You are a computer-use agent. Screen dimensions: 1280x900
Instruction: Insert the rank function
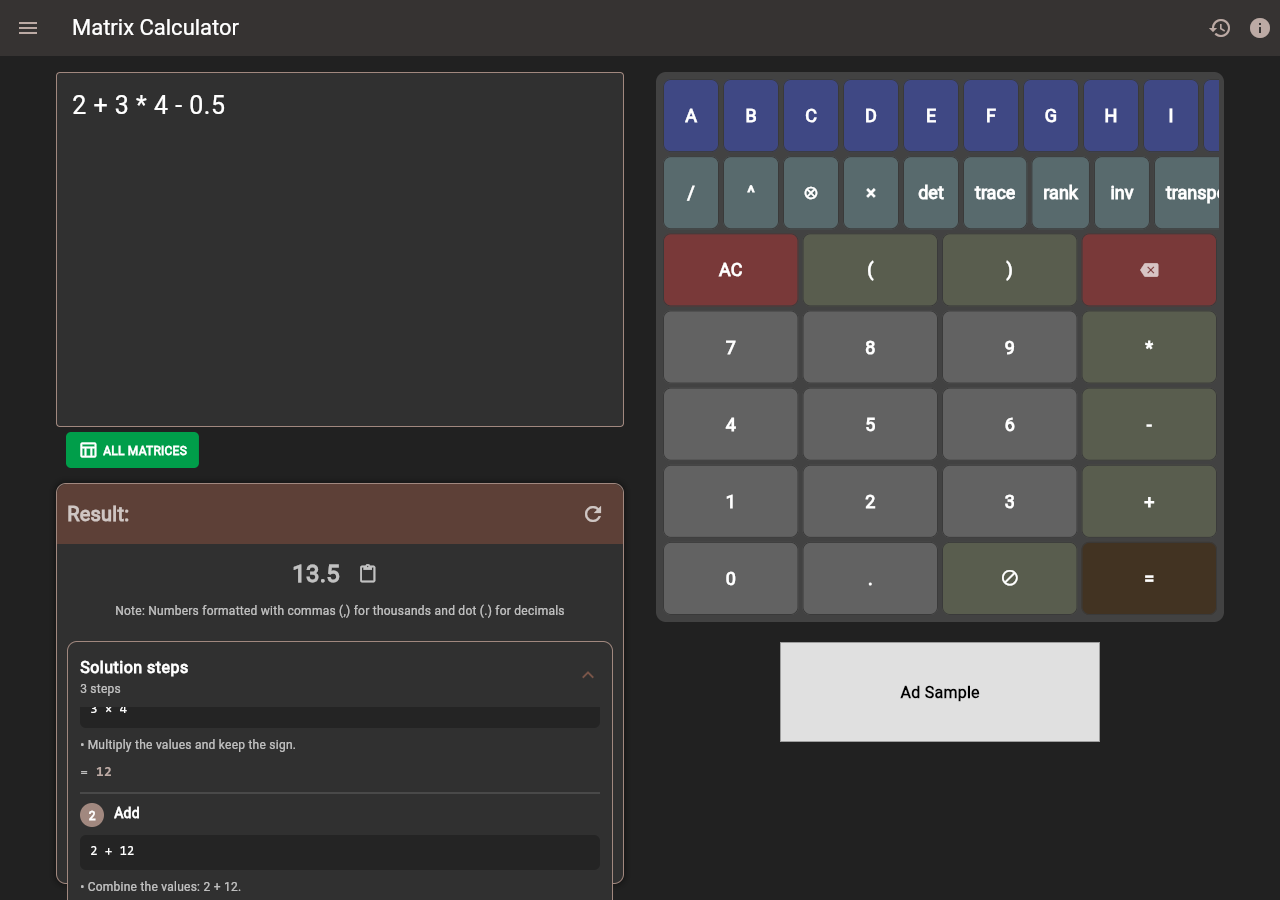click(1061, 193)
